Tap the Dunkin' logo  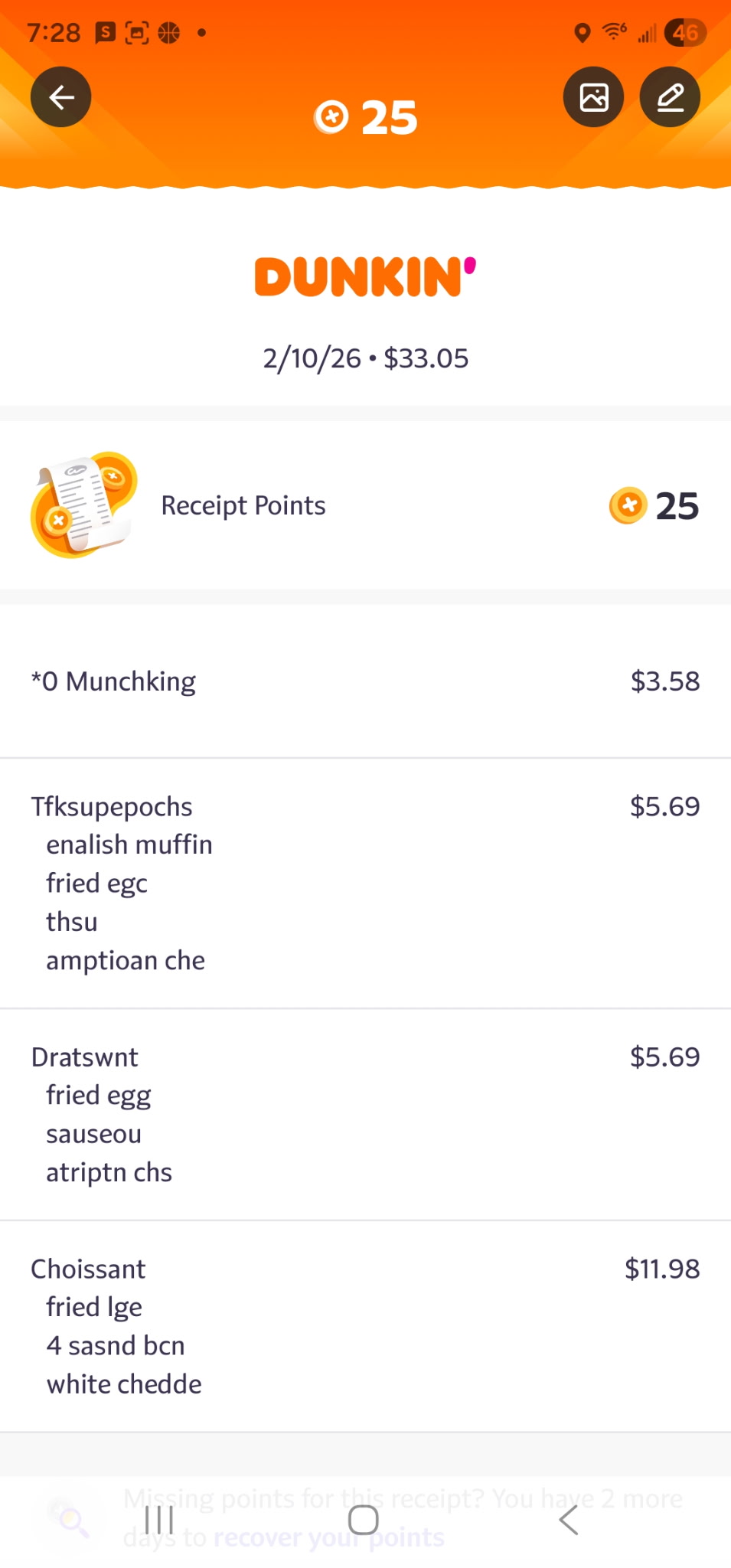(365, 276)
